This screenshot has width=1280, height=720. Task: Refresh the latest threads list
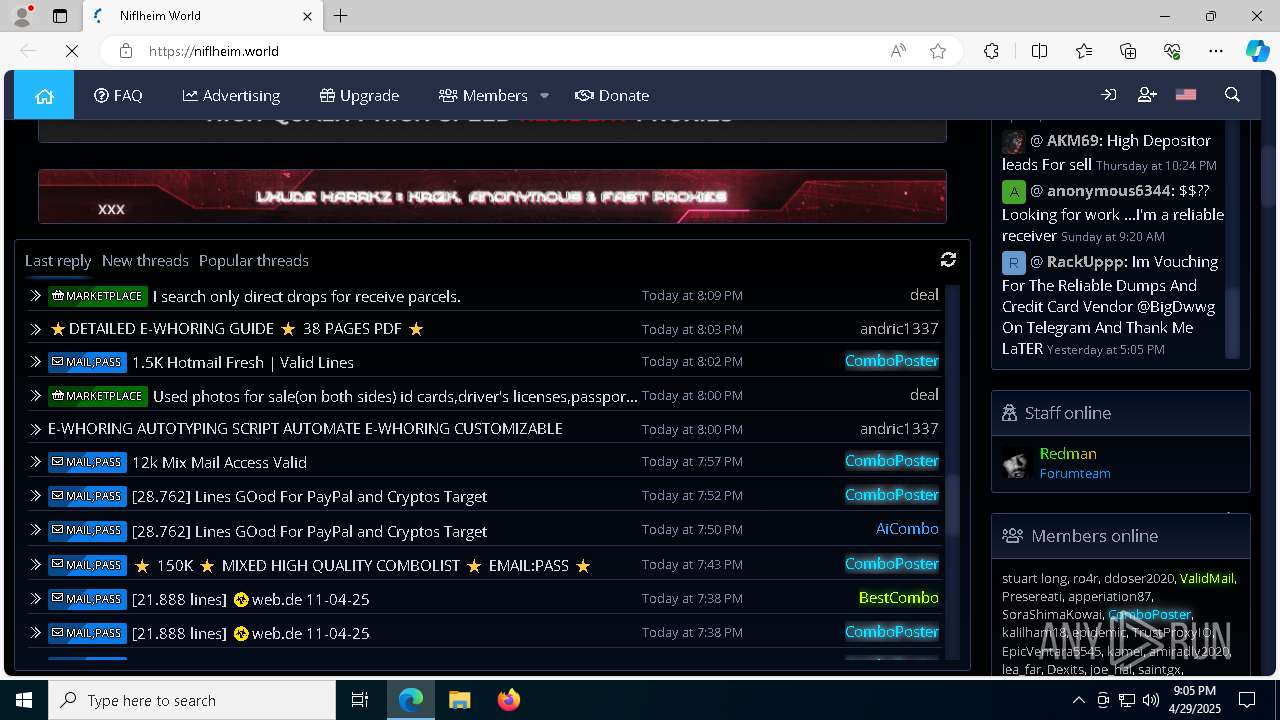(x=948, y=260)
